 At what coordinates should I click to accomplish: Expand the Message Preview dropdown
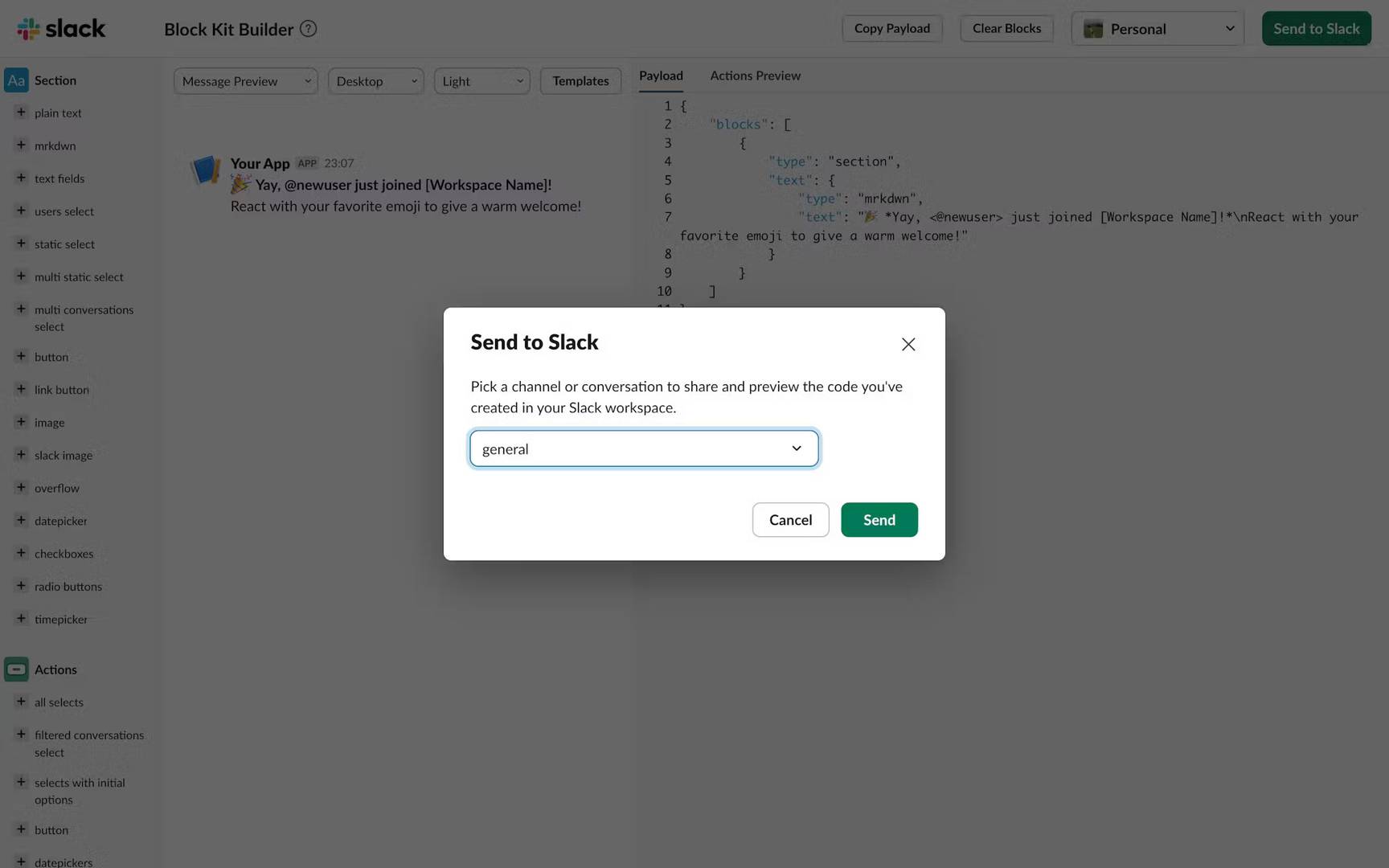pyautogui.click(x=246, y=81)
